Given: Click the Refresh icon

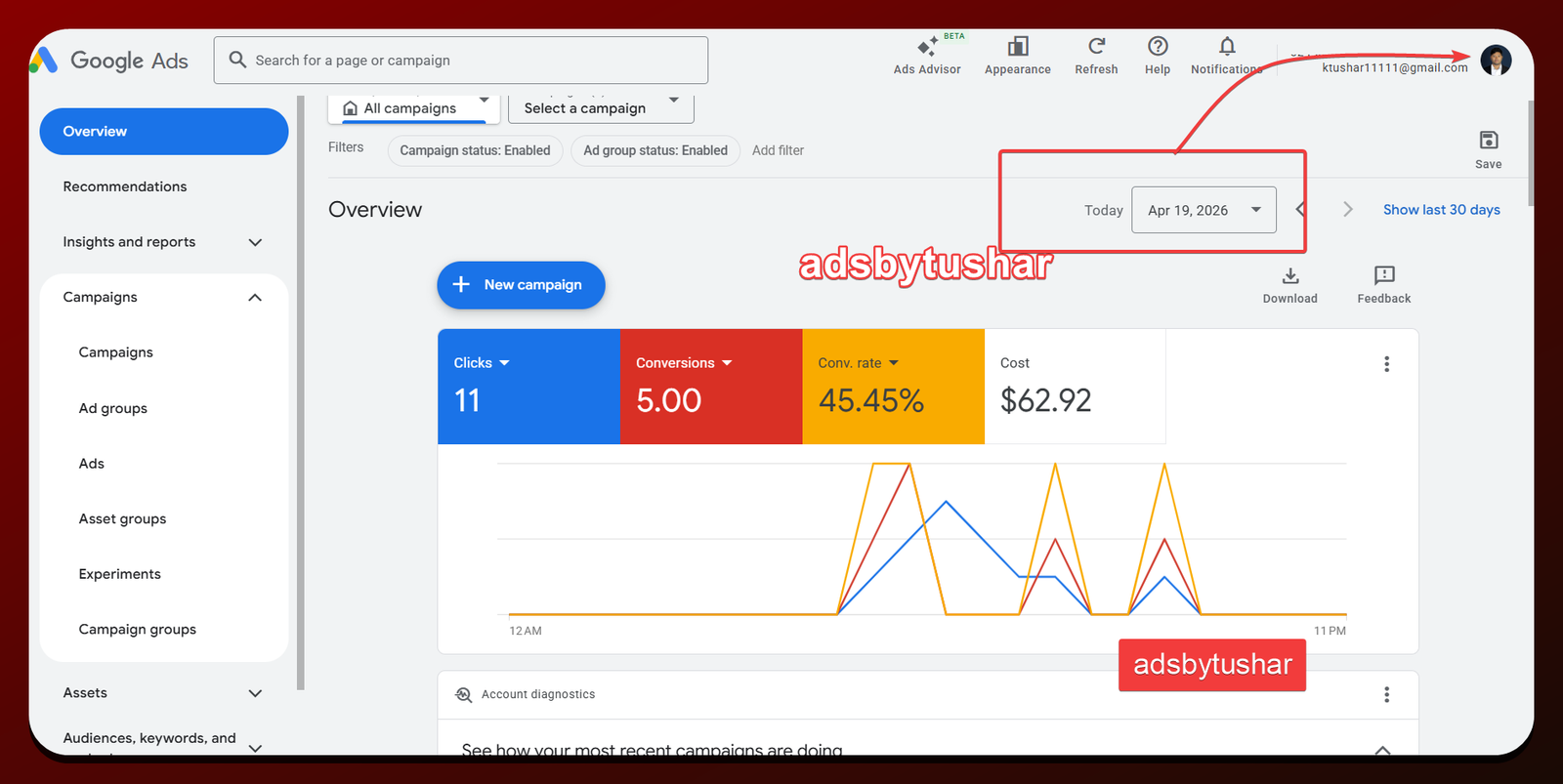Looking at the screenshot, I should (1096, 56).
